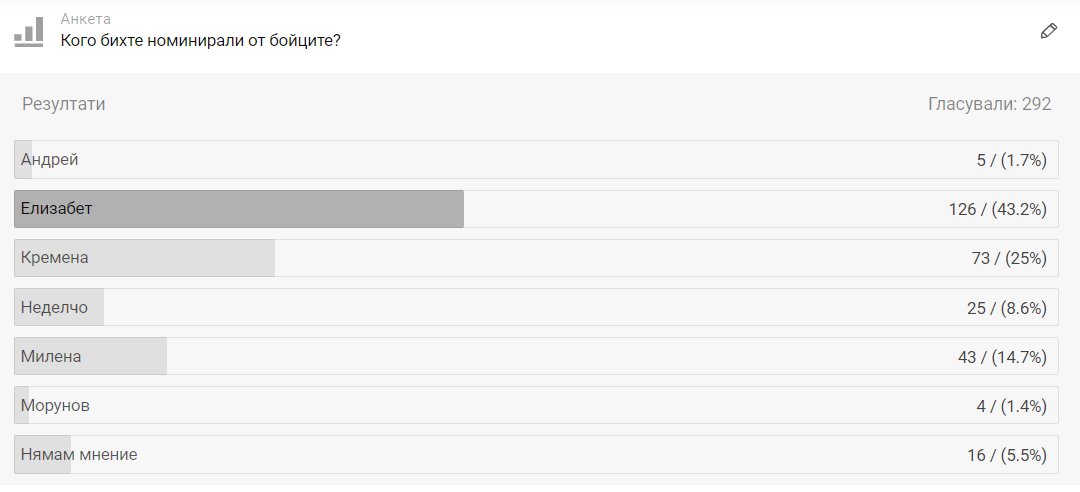Image resolution: width=1080 pixels, height=492 pixels.
Task: Click the 4 / (1.4%) vote count
Action: pyautogui.click(x=1011, y=405)
